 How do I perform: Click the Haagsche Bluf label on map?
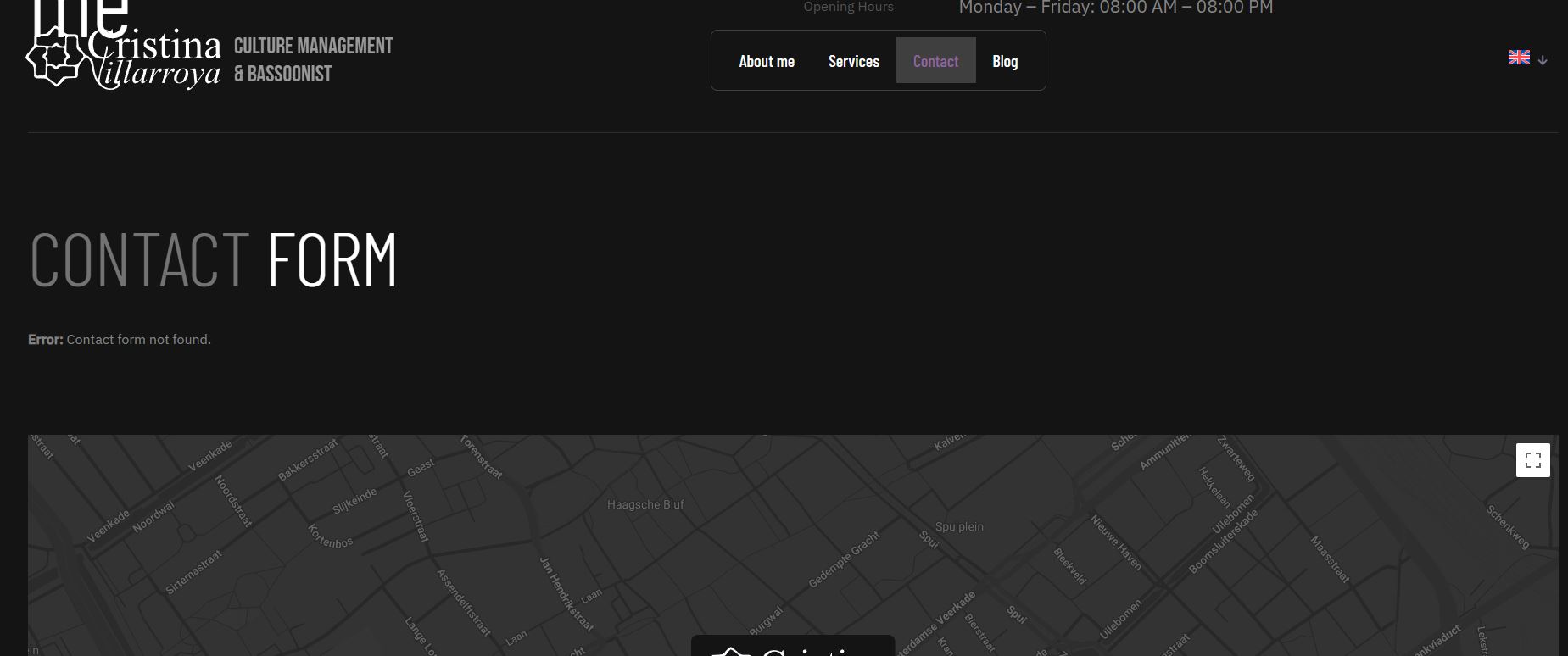pyautogui.click(x=644, y=504)
